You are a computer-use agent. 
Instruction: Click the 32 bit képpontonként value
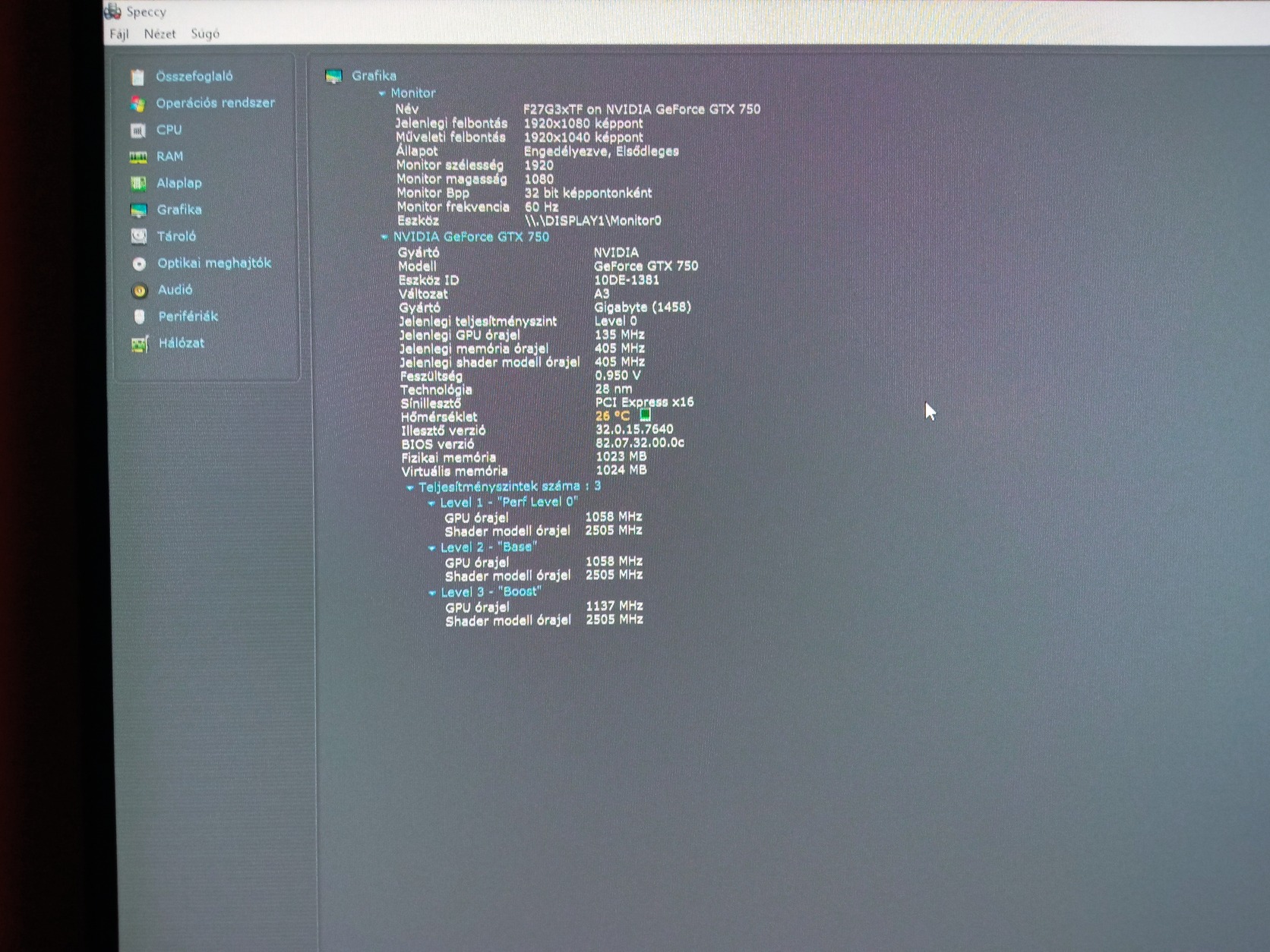click(588, 193)
